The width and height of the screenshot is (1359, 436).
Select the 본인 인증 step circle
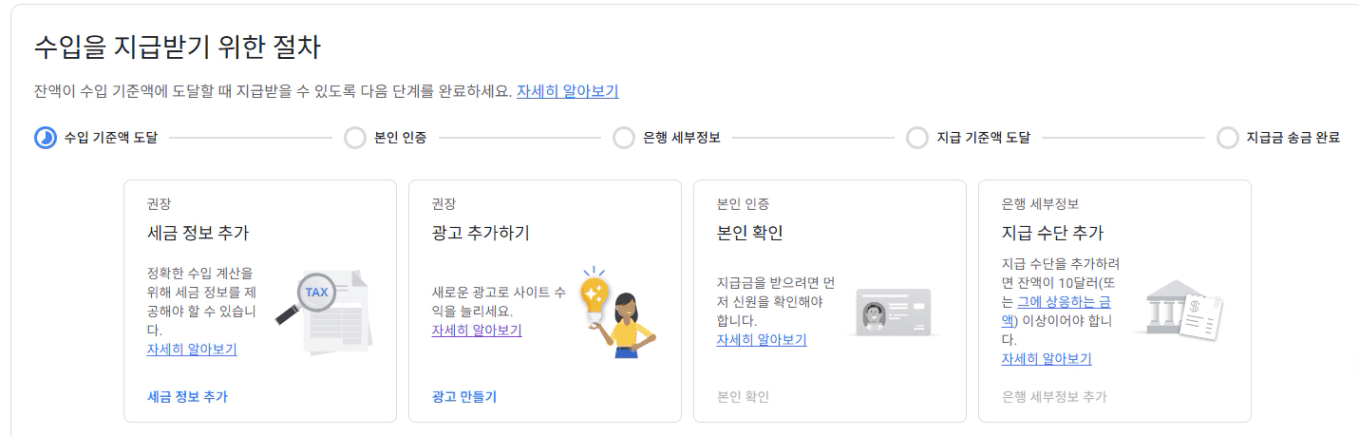[354, 137]
